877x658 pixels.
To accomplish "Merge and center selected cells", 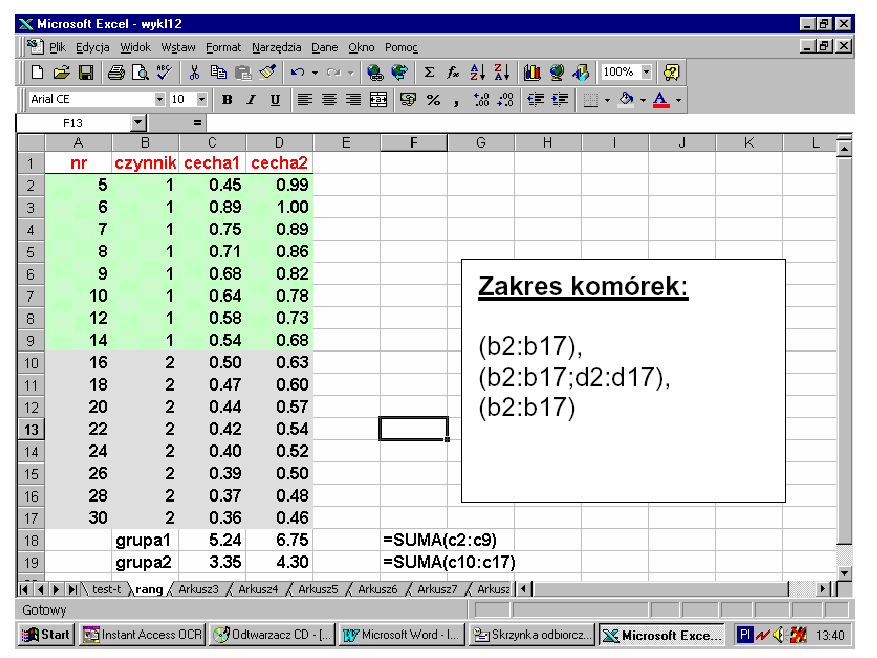I will [378, 100].
